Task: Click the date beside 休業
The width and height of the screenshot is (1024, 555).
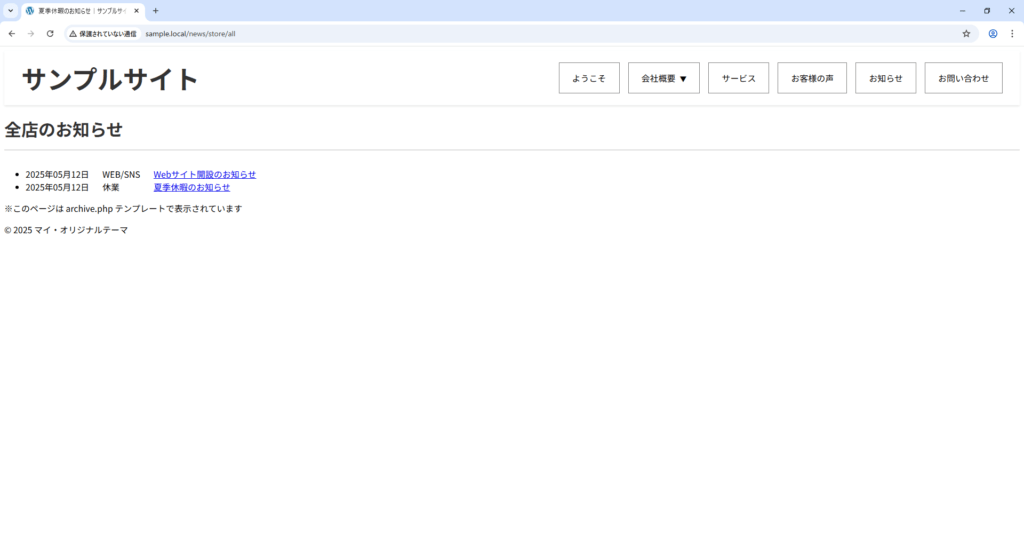Action: coord(57,187)
